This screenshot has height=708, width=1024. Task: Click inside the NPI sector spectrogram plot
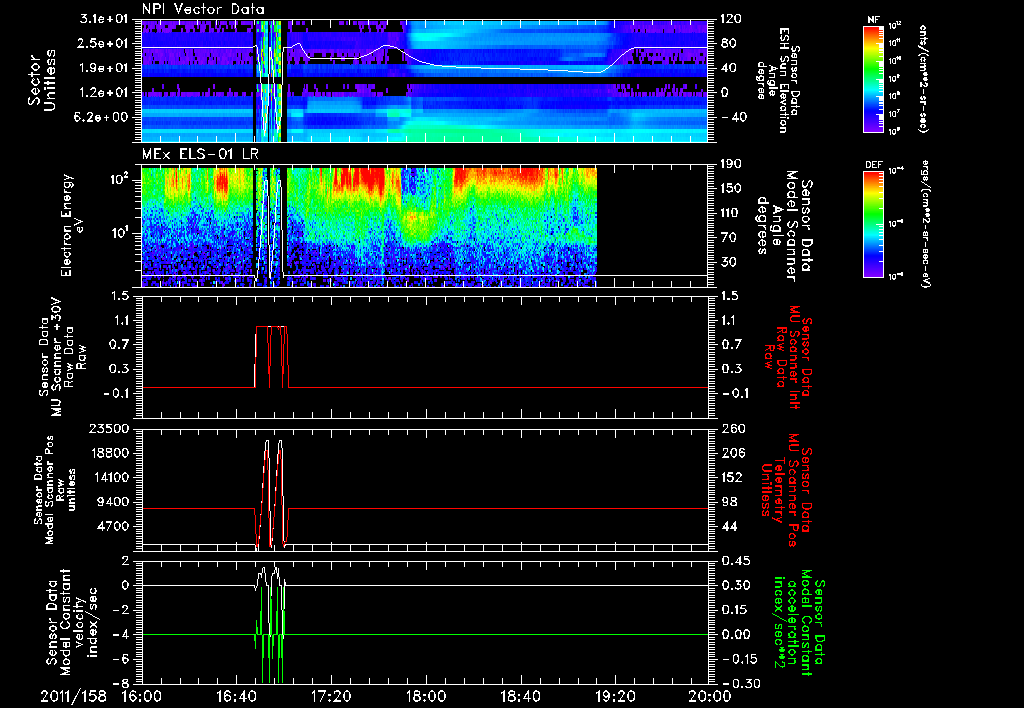pyautogui.click(x=424, y=81)
